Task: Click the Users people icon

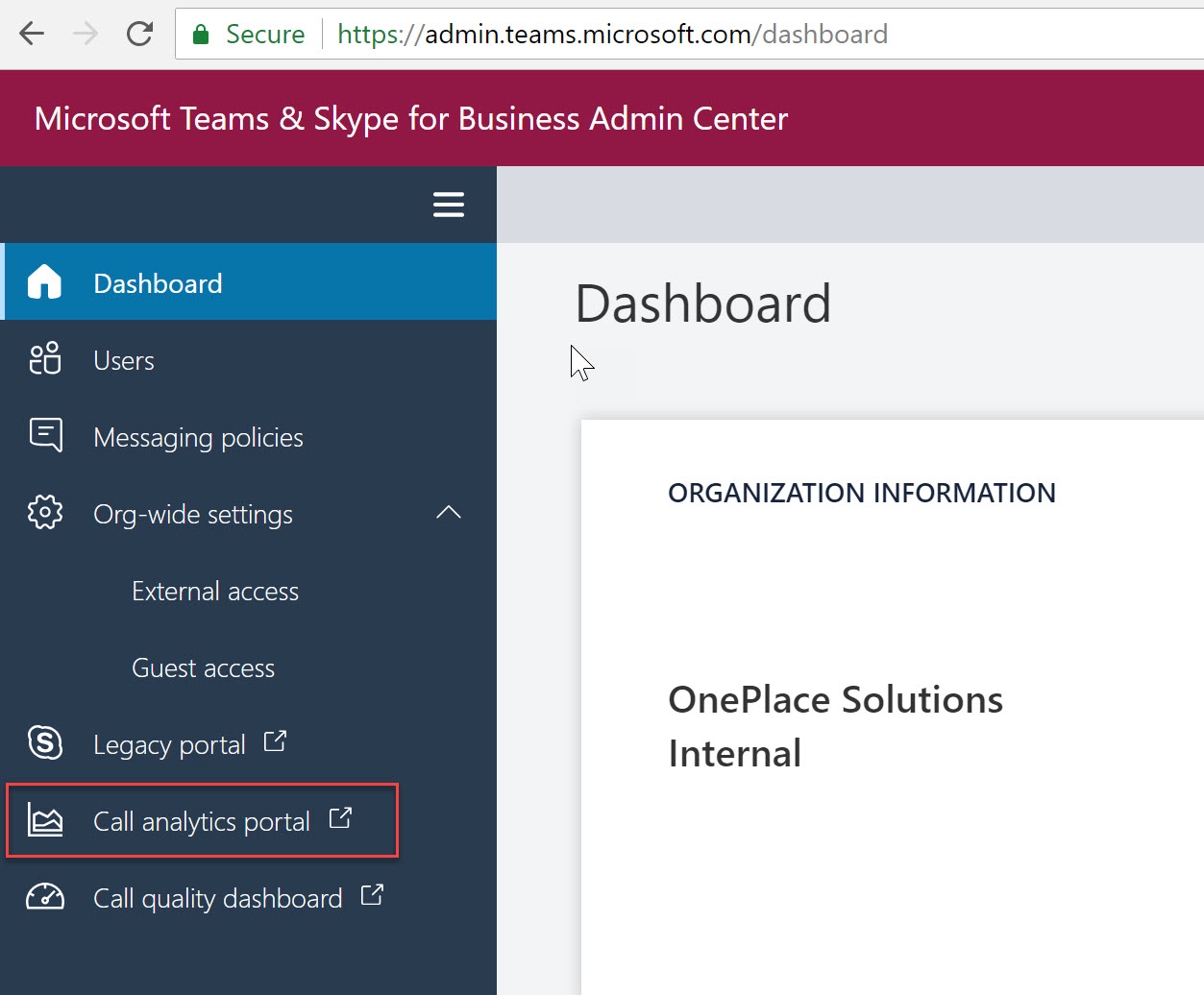Action: click(x=44, y=359)
